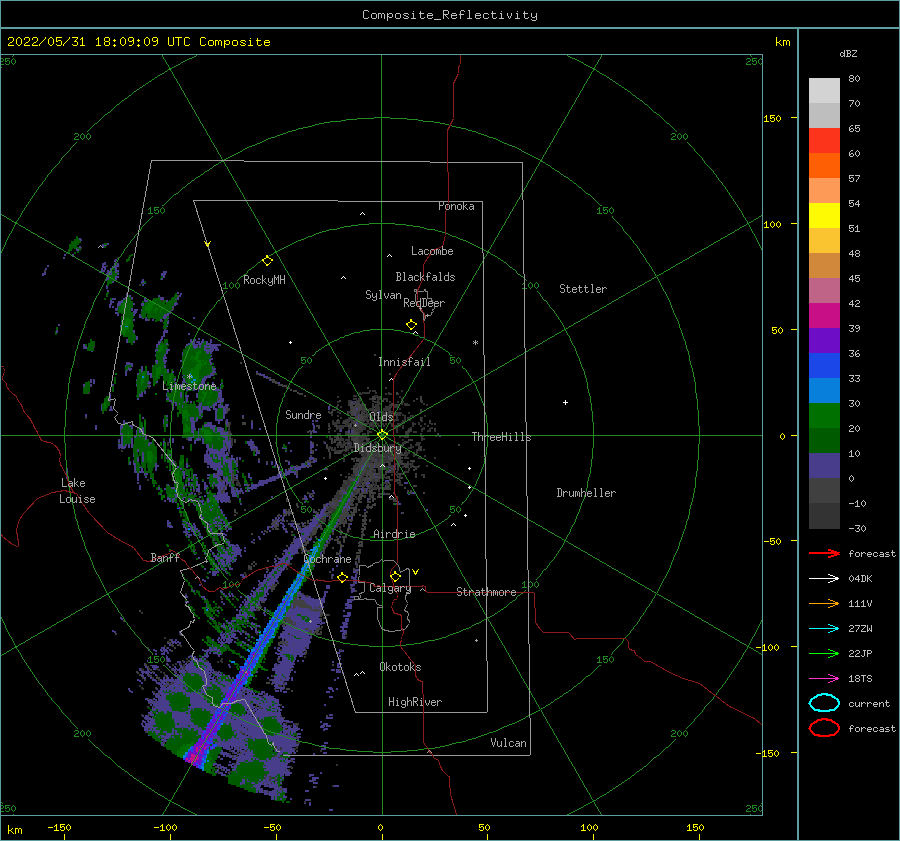Click the 65 dBZ red color swatch

824,141
